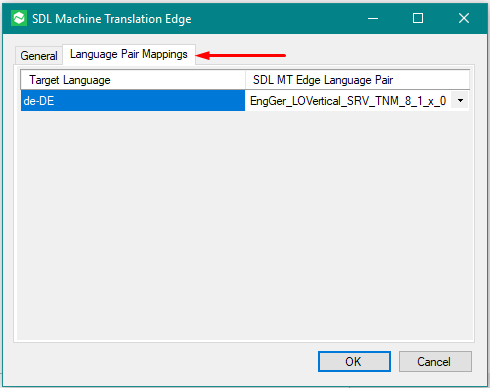490x388 pixels.
Task: Open the dropdown arrow in the de-DE row
Action: 460,100
